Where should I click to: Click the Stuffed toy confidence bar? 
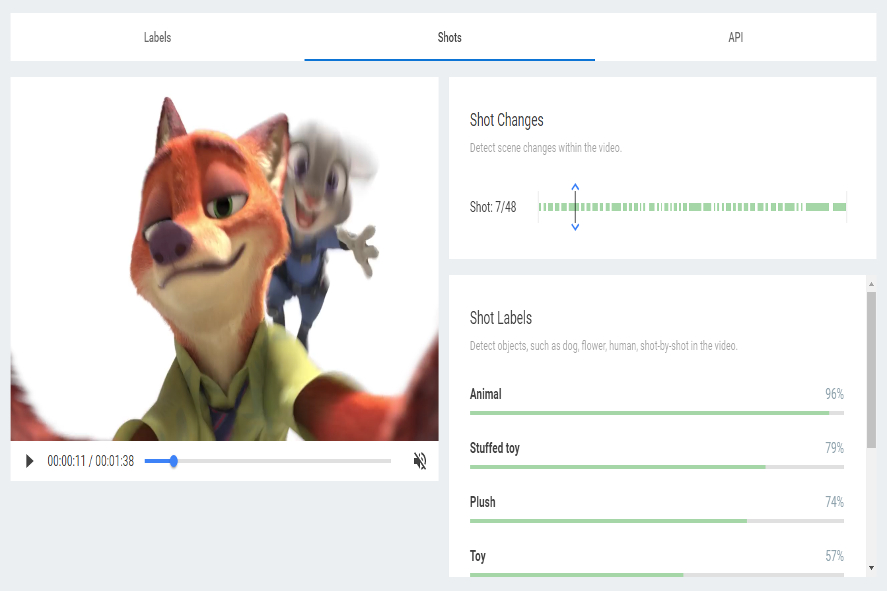(657, 467)
